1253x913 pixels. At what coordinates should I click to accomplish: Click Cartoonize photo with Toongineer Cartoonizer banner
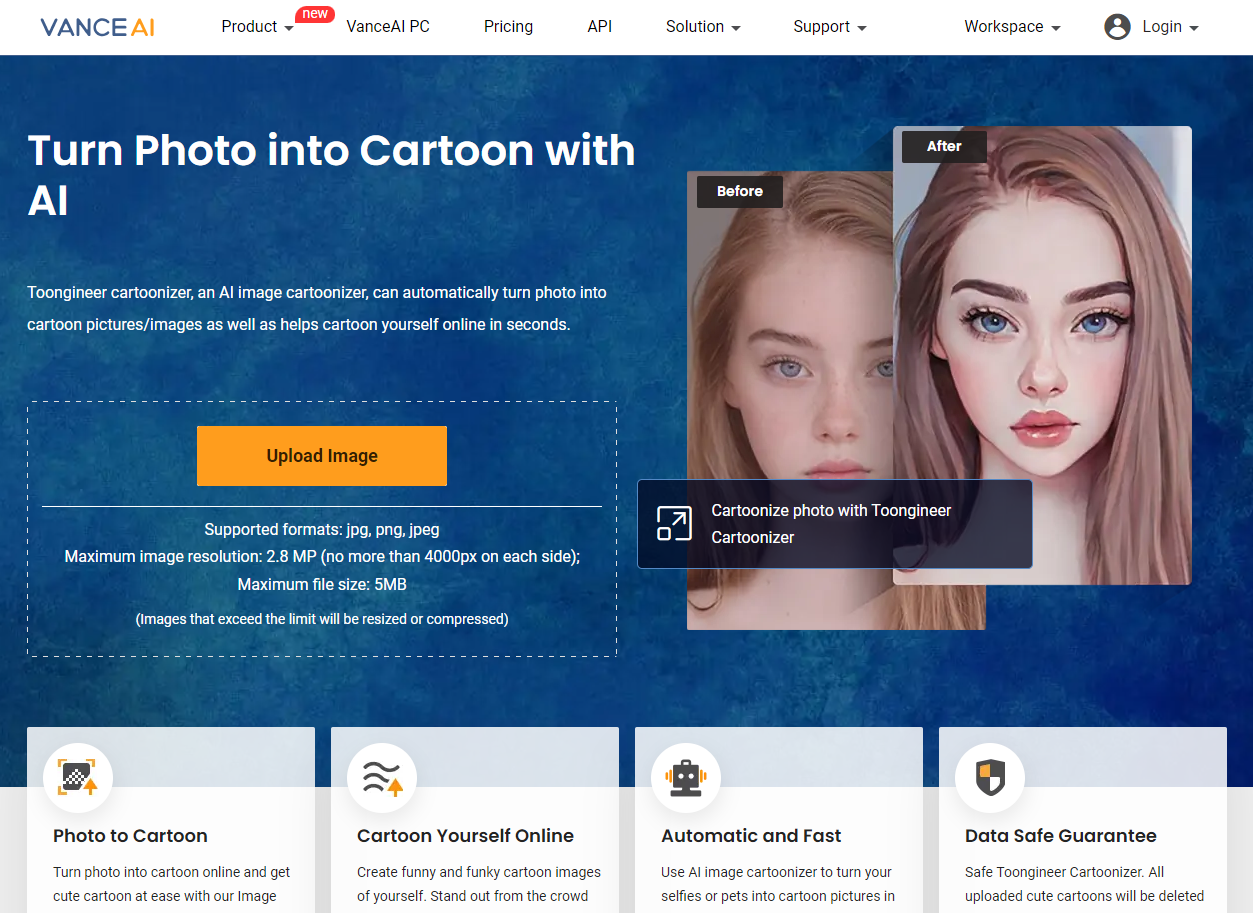[x=835, y=524]
